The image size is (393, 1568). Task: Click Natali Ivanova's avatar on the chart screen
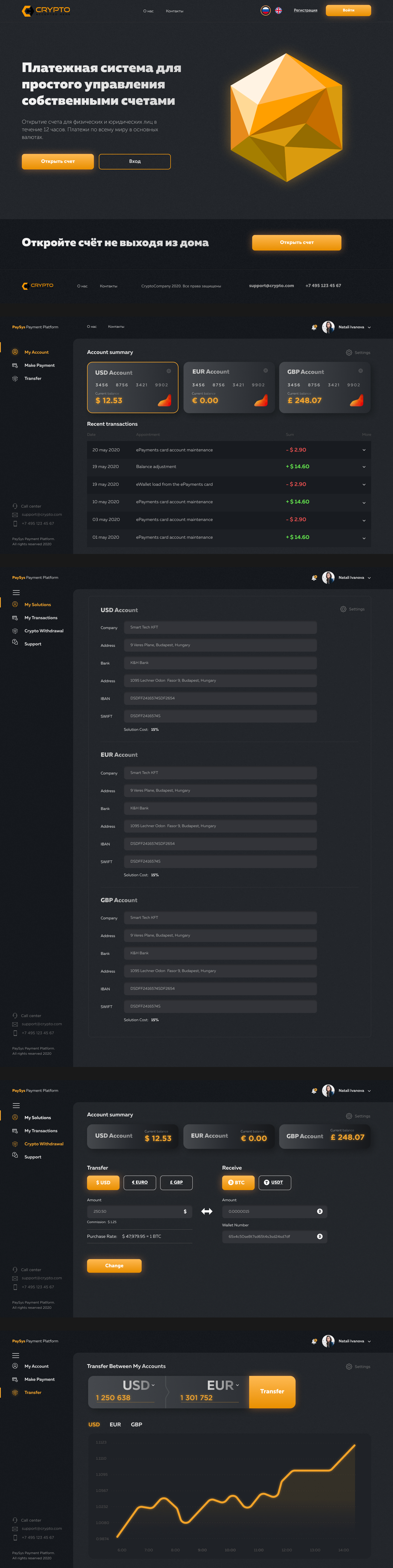coord(329,1341)
